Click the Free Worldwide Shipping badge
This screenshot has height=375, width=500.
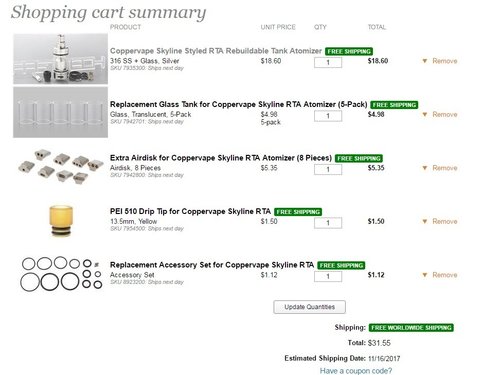(x=411, y=328)
